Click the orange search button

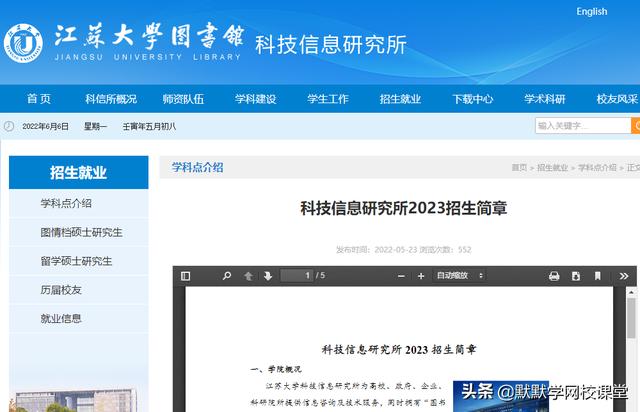(636, 126)
